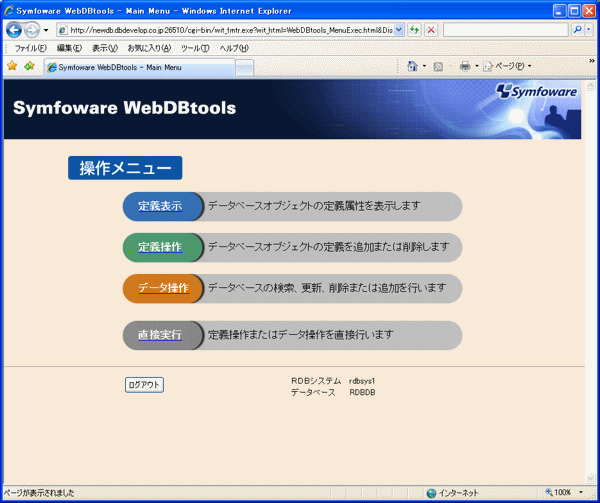Click the Print icon

coord(465,67)
